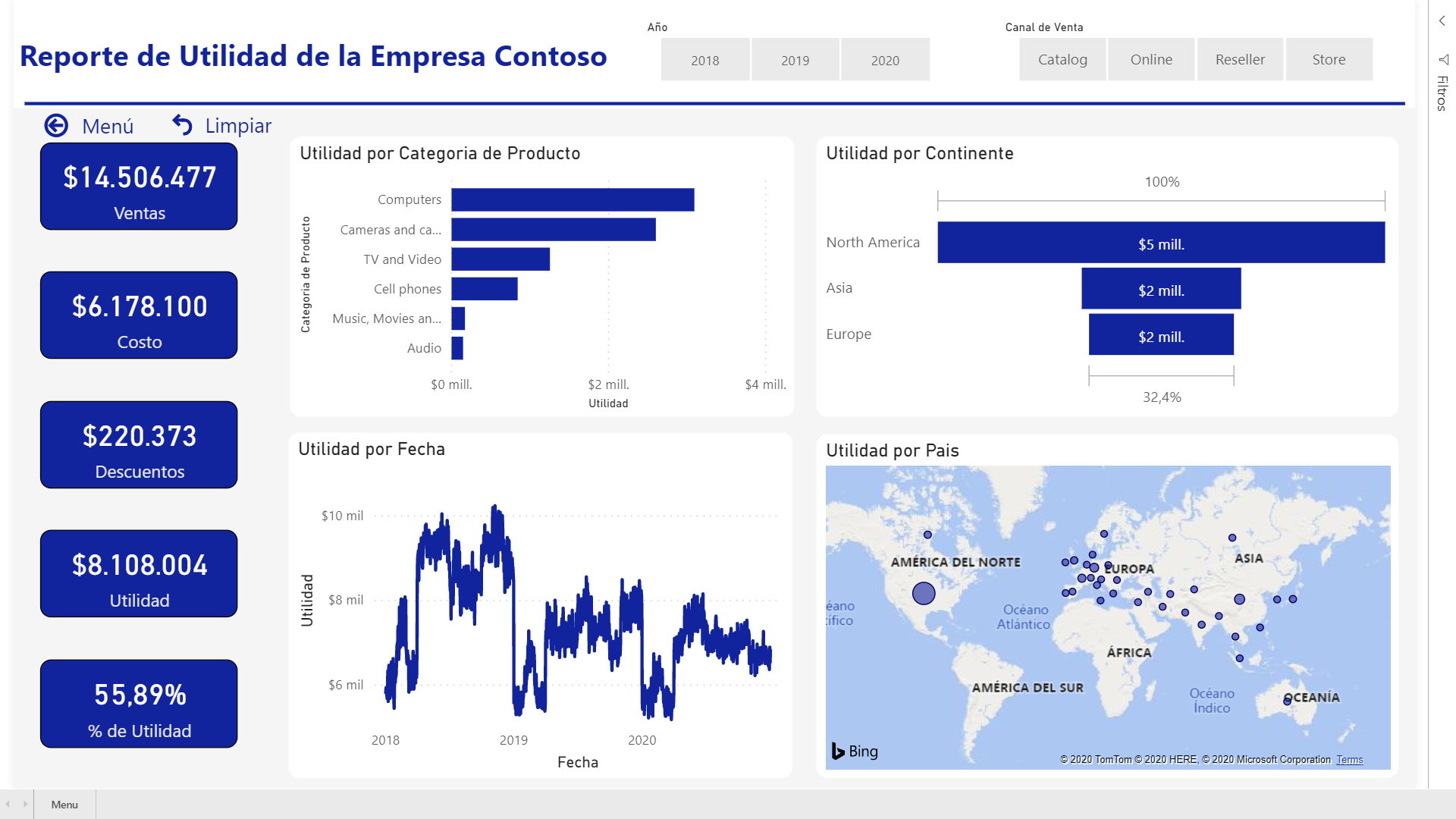Click the Computers bar
Screen dimensions: 1456x819
pos(573,199)
